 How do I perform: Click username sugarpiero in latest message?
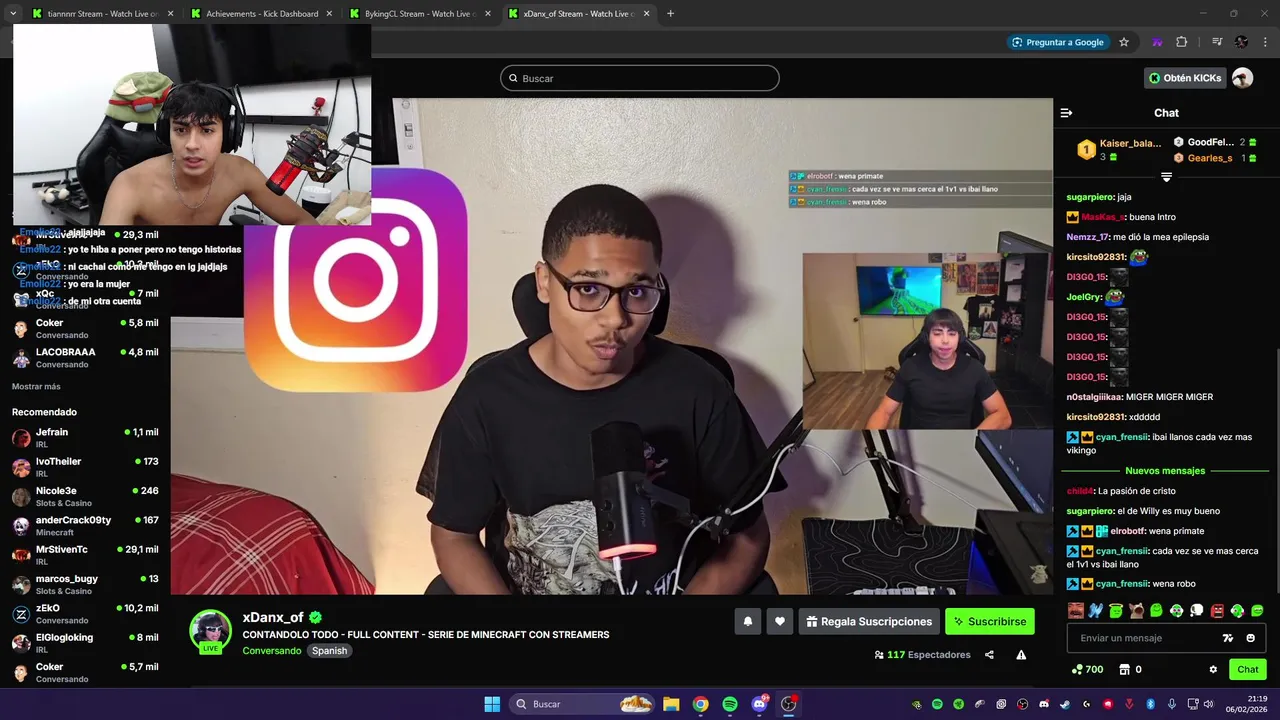pos(1090,511)
